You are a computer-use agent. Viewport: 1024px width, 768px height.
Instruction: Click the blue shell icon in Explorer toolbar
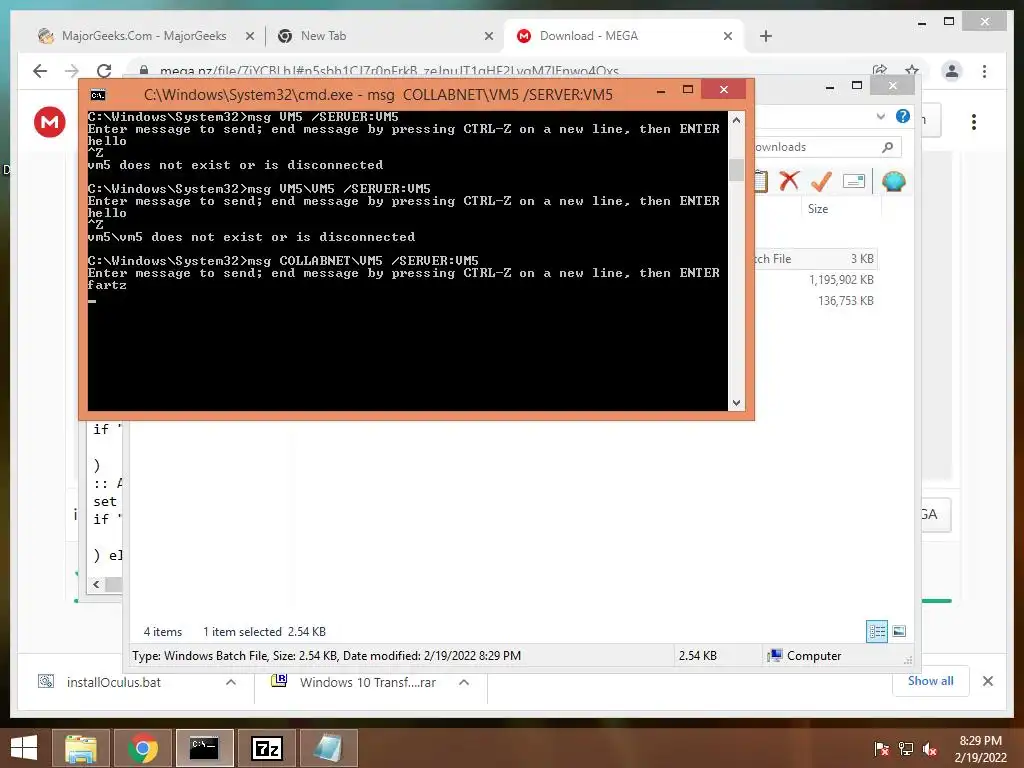[893, 181]
